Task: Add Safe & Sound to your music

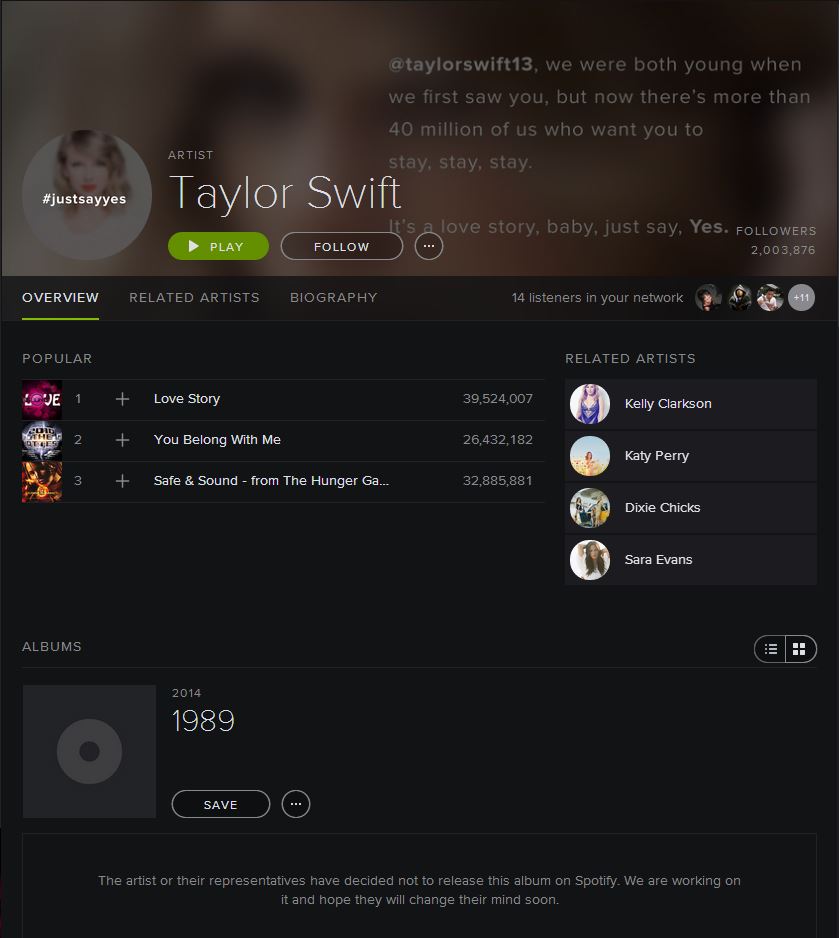Action: pyautogui.click(x=122, y=481)
